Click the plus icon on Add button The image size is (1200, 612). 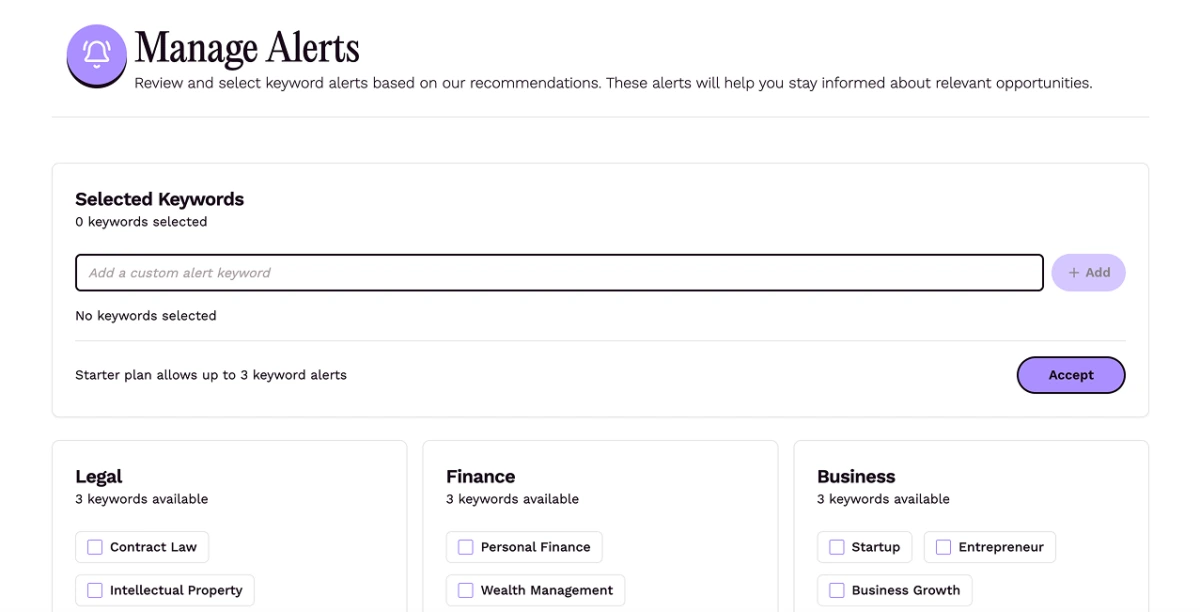1074,273
